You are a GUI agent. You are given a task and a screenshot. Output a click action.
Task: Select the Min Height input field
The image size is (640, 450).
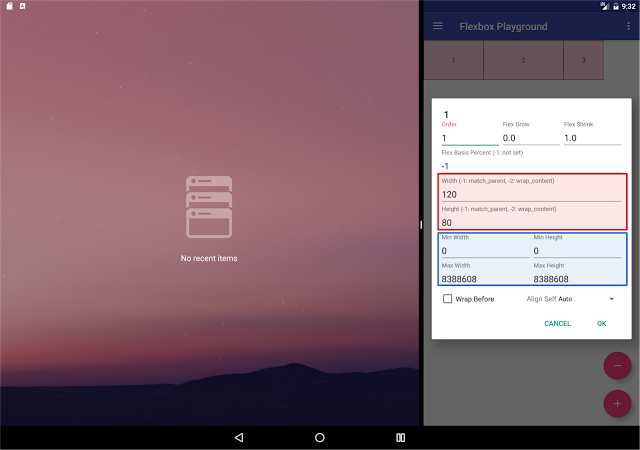click(x=577, y=251)
